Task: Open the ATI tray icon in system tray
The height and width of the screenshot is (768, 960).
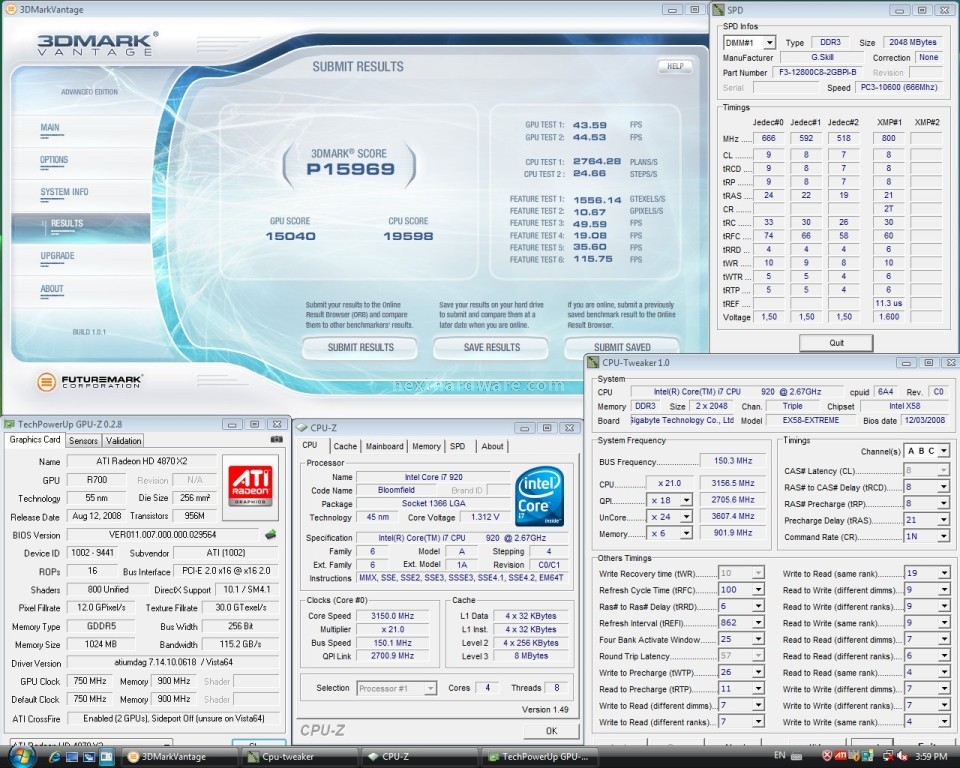Action: pos(841,756)
